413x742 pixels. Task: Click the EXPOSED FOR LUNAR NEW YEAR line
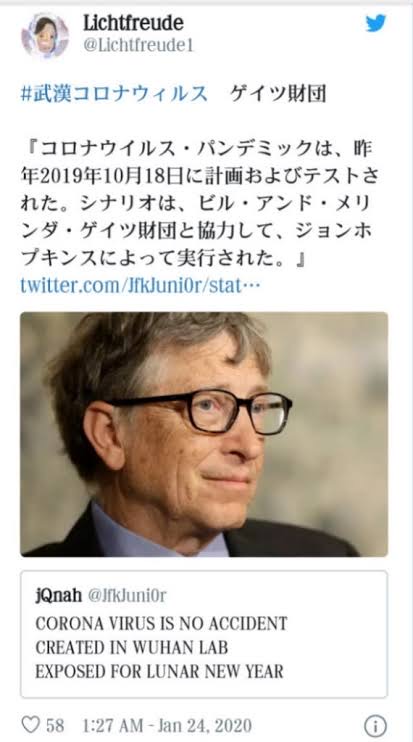tap(159, 671)
